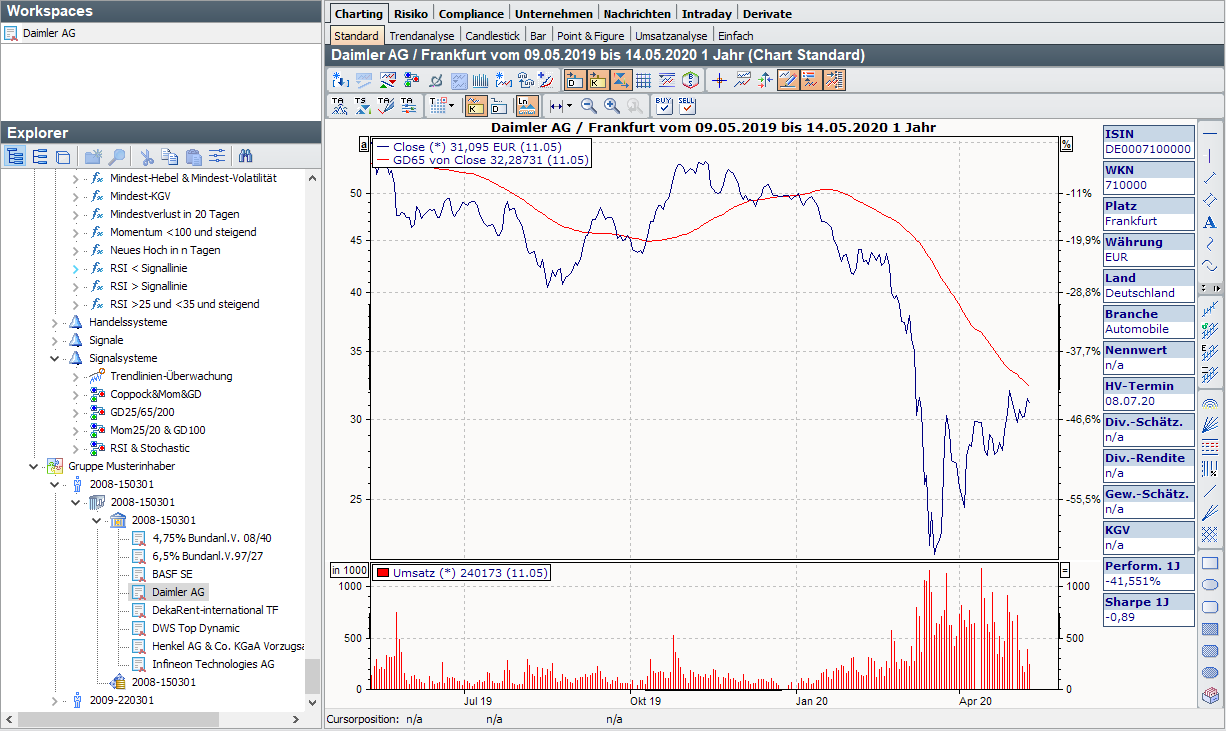Screen dimensions: 1226x731
Task: Toggle the BUY signals checkbox button
Action: point(664,105)
